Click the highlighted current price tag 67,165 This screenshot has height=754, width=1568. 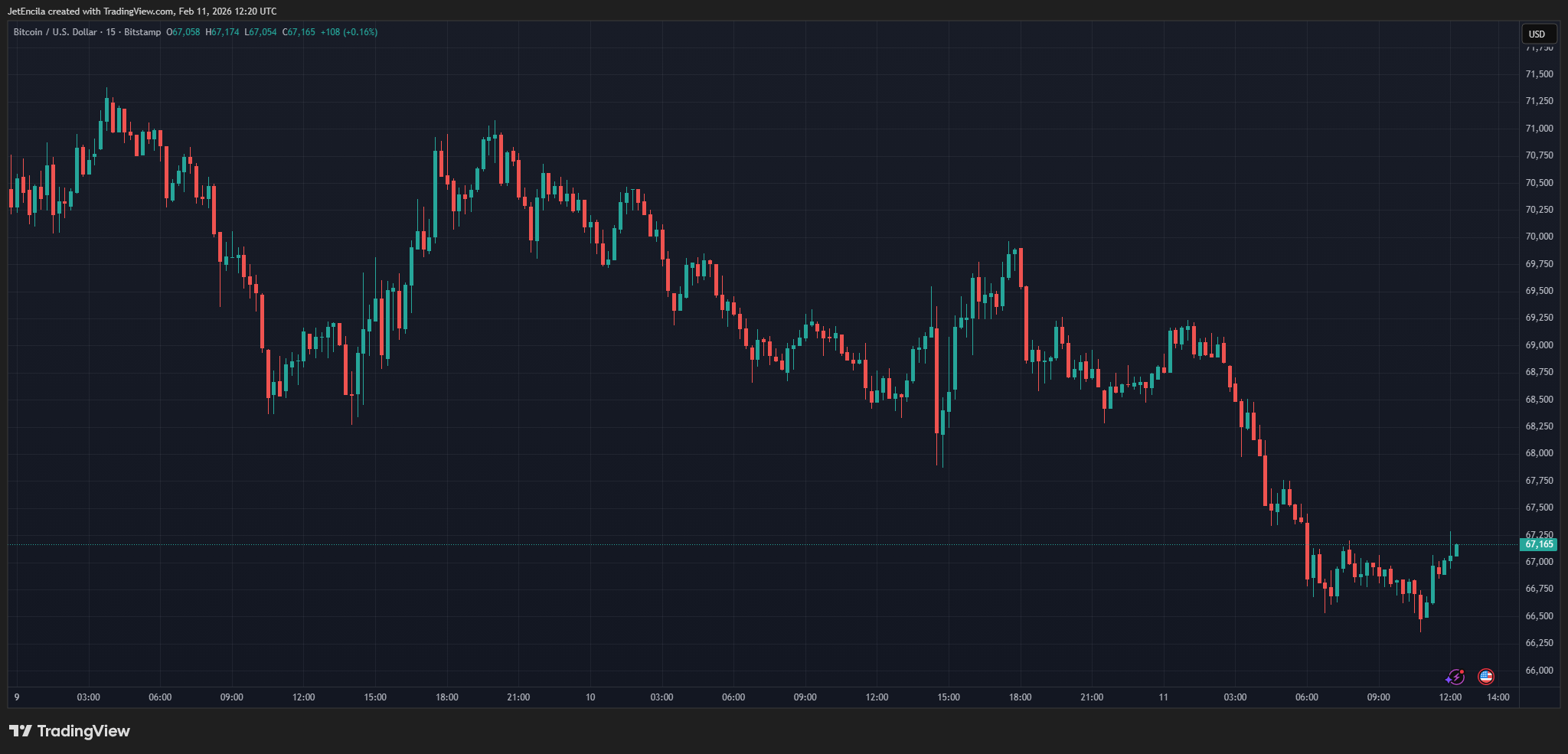(1538, 544)
